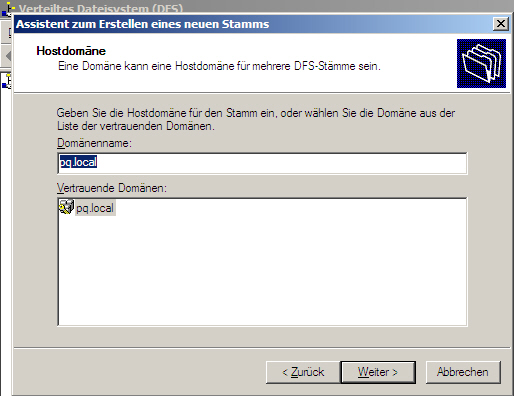Click the gray back arrow in background toolbar

click(8, 56)
